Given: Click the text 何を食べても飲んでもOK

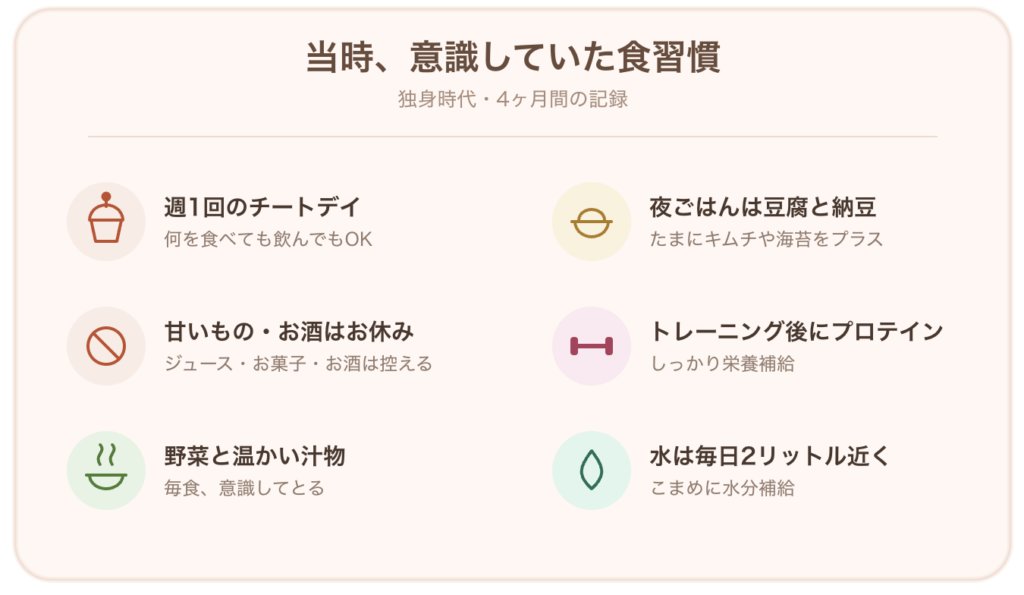Looking at the screenshot, I should pyautogui.click(x=268, y=239).
